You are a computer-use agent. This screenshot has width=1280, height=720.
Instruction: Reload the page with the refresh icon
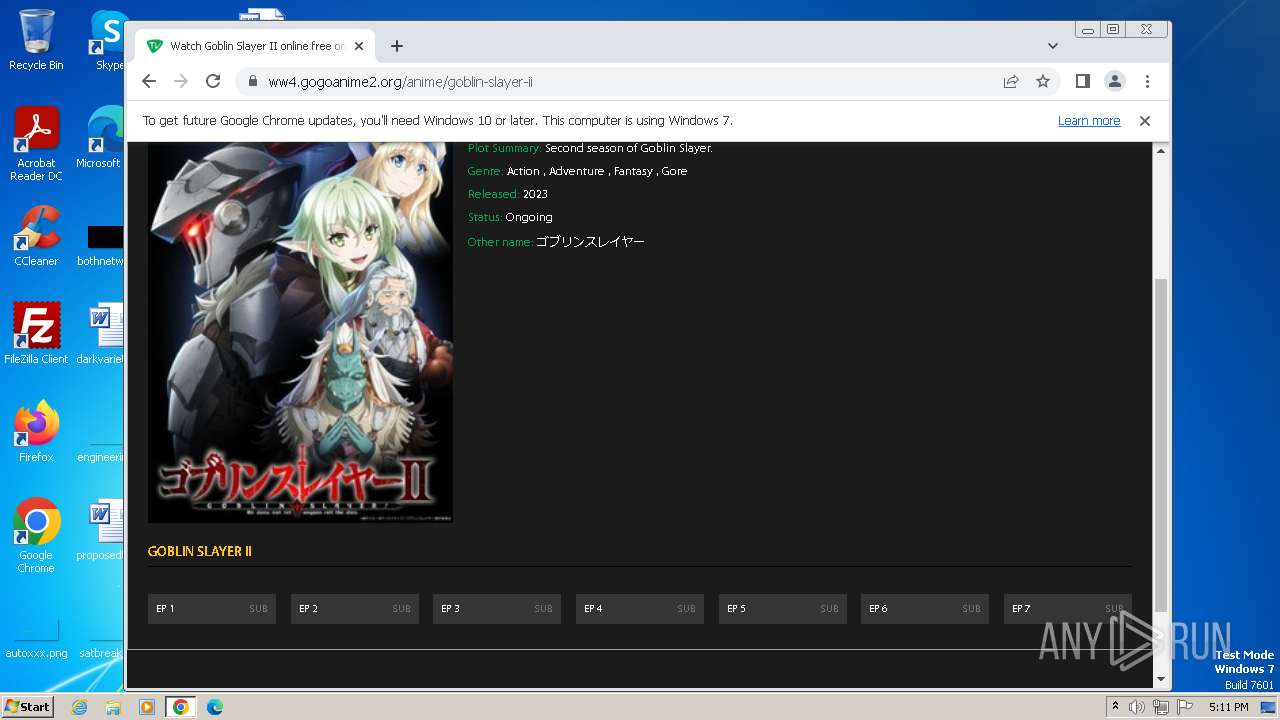coord(213,81)
